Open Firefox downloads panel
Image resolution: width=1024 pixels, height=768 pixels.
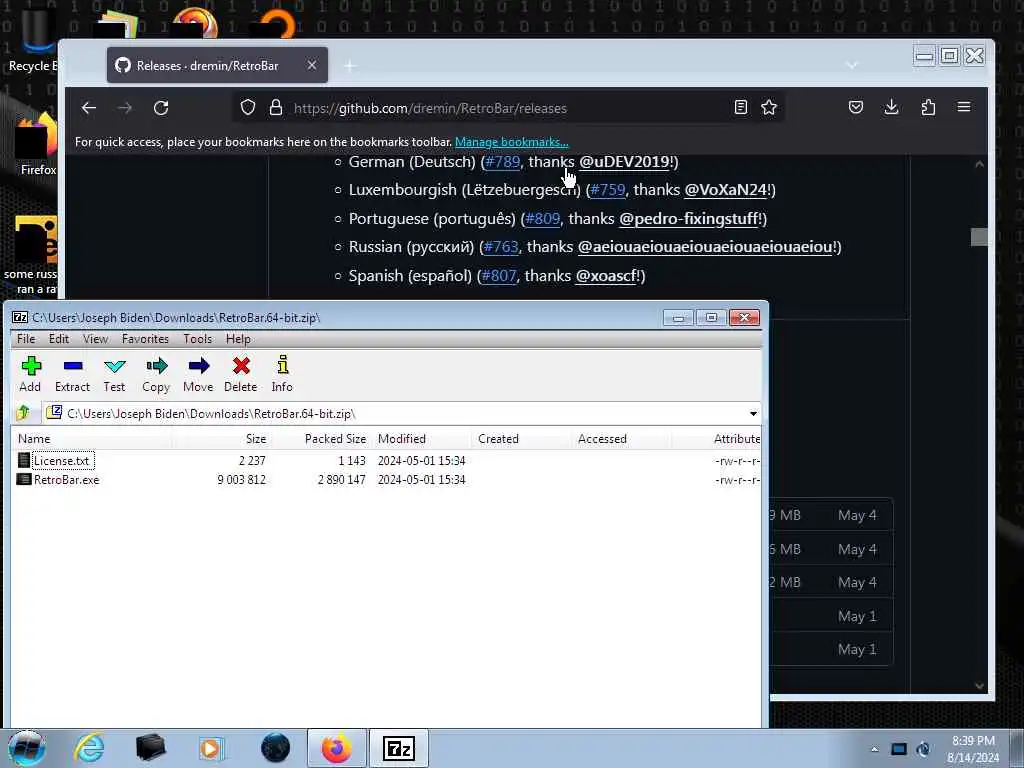[891, 107]
